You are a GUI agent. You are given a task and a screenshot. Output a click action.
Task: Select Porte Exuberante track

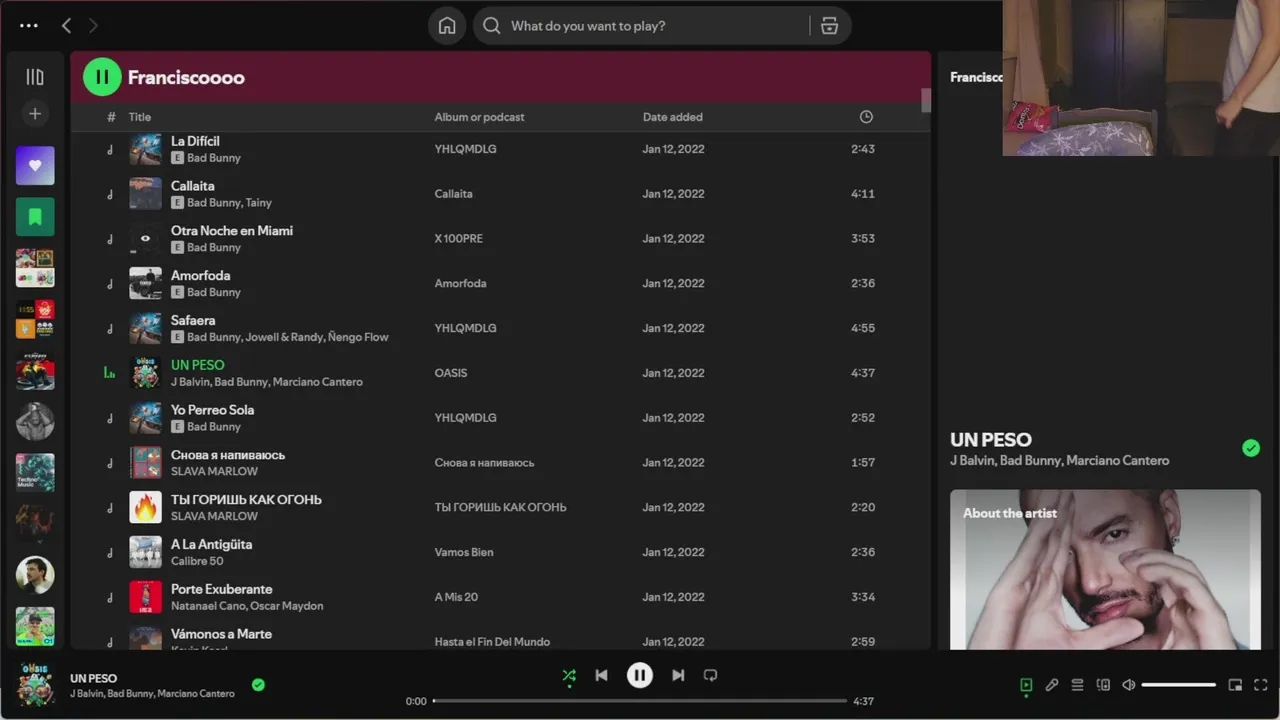[x=222, y=590]
